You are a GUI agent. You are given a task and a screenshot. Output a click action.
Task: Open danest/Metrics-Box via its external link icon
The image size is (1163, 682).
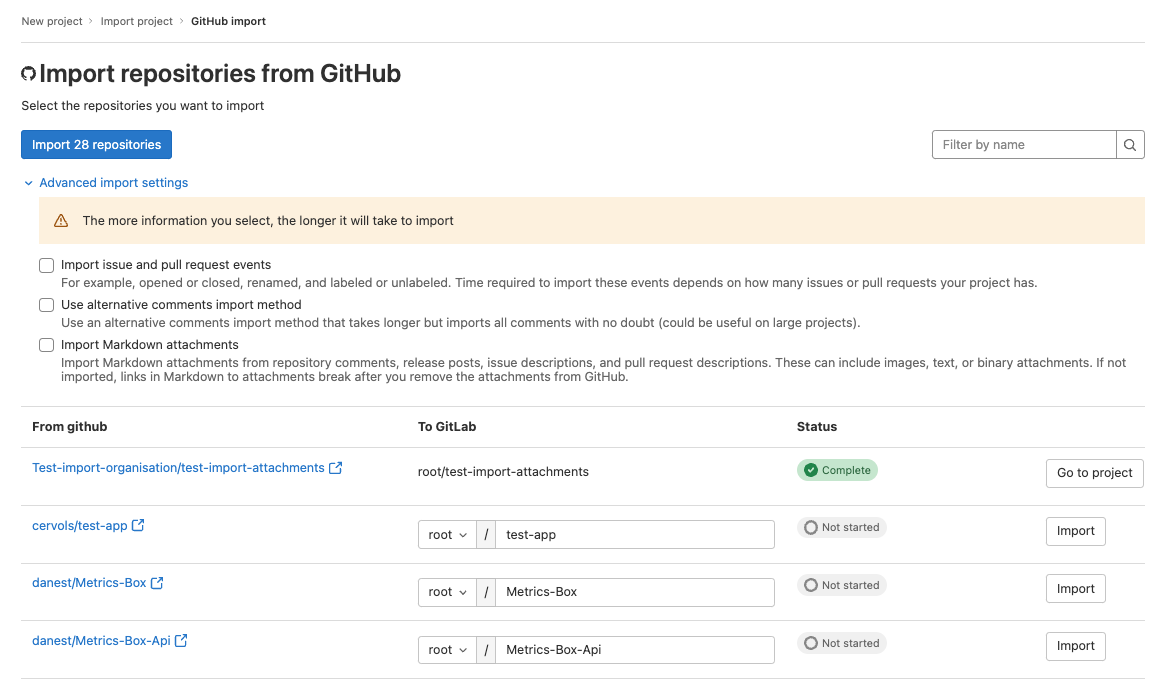point(160,582)
